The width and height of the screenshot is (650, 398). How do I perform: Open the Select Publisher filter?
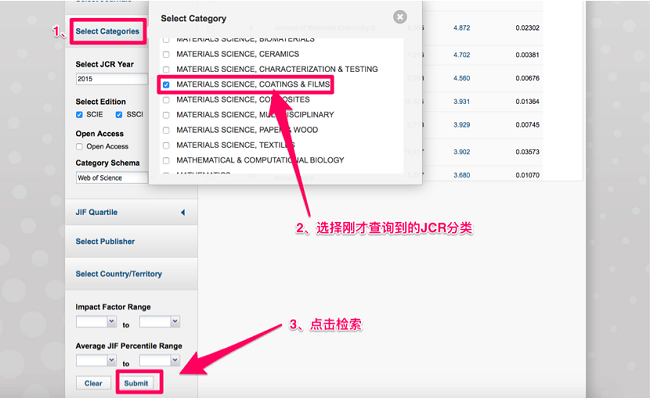pos(105,241)
